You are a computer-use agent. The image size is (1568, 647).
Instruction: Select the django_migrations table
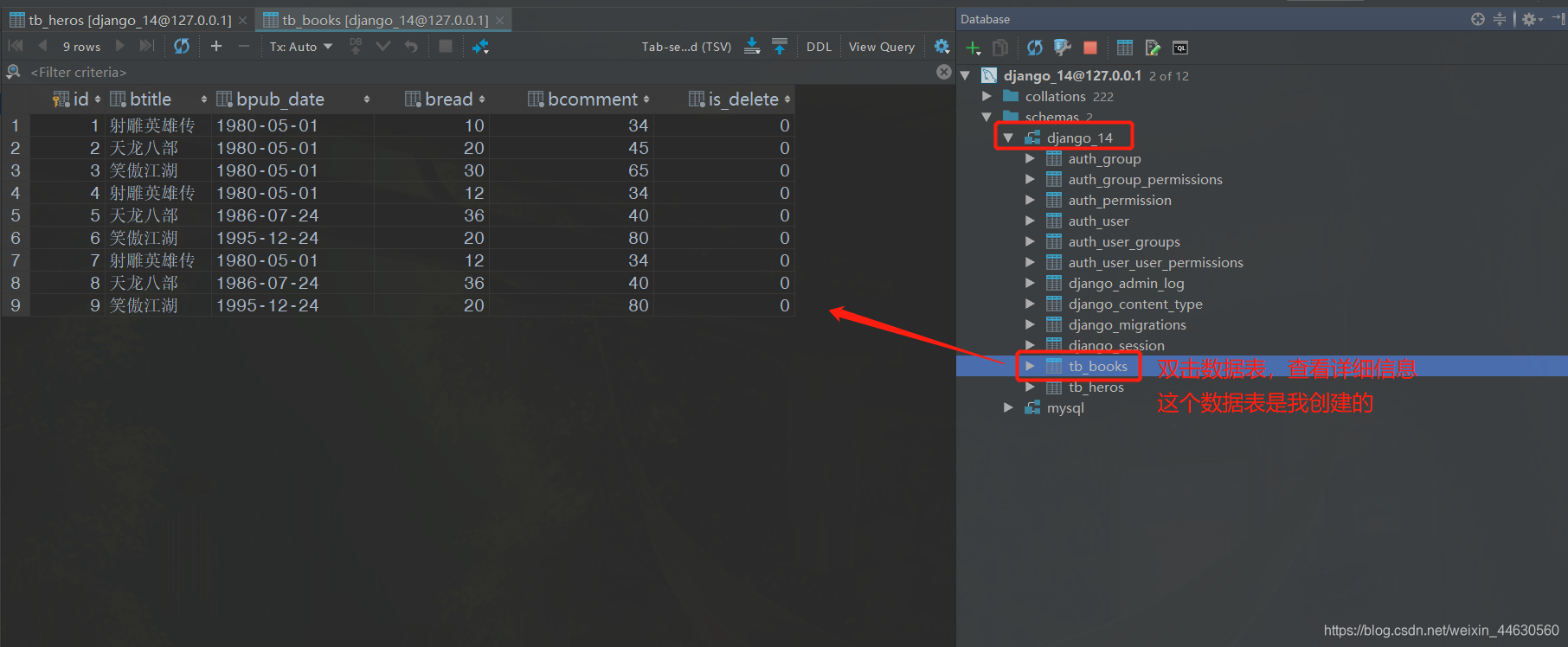coord(1127,324)
